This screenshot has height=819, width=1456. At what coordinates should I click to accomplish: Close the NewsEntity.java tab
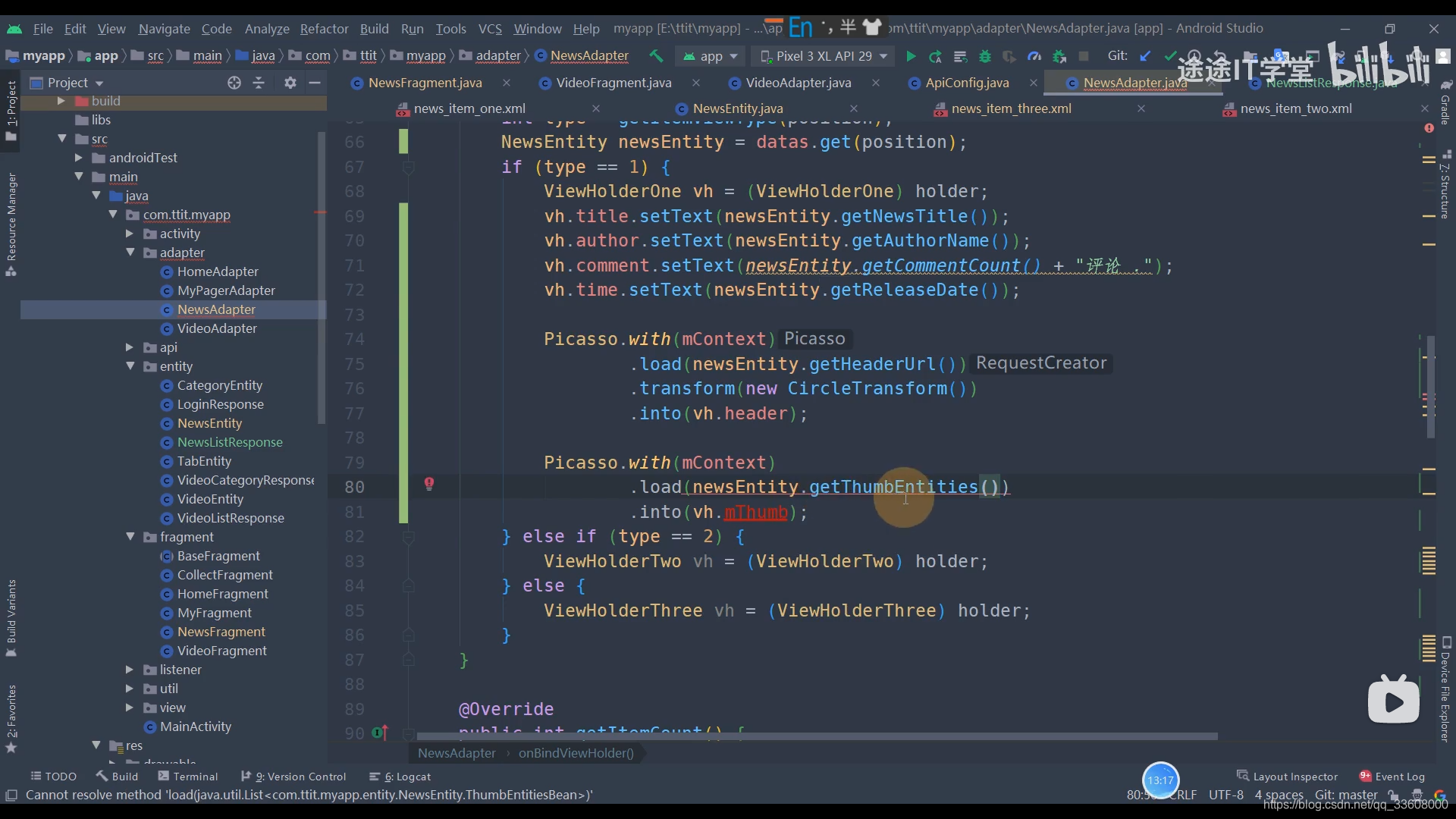point(854,108)
